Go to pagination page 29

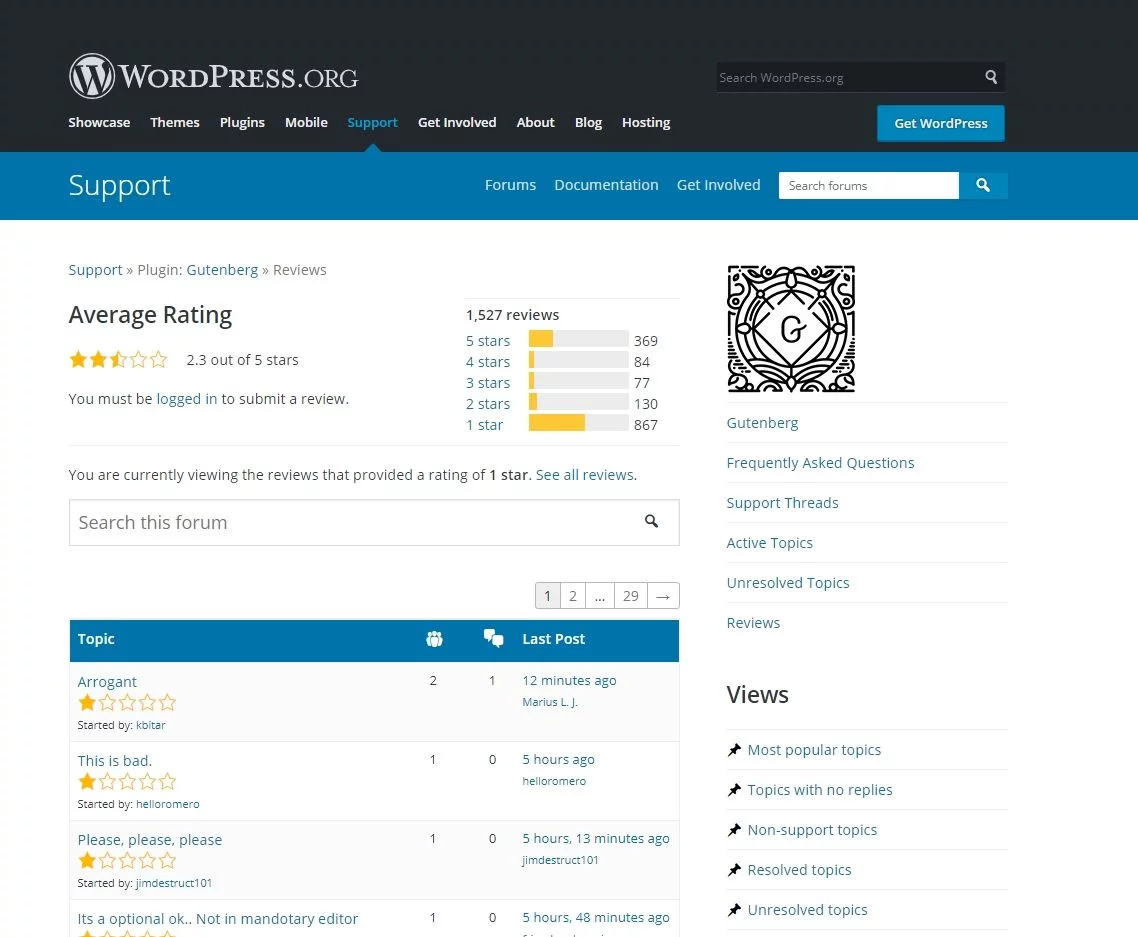[631, 596]
